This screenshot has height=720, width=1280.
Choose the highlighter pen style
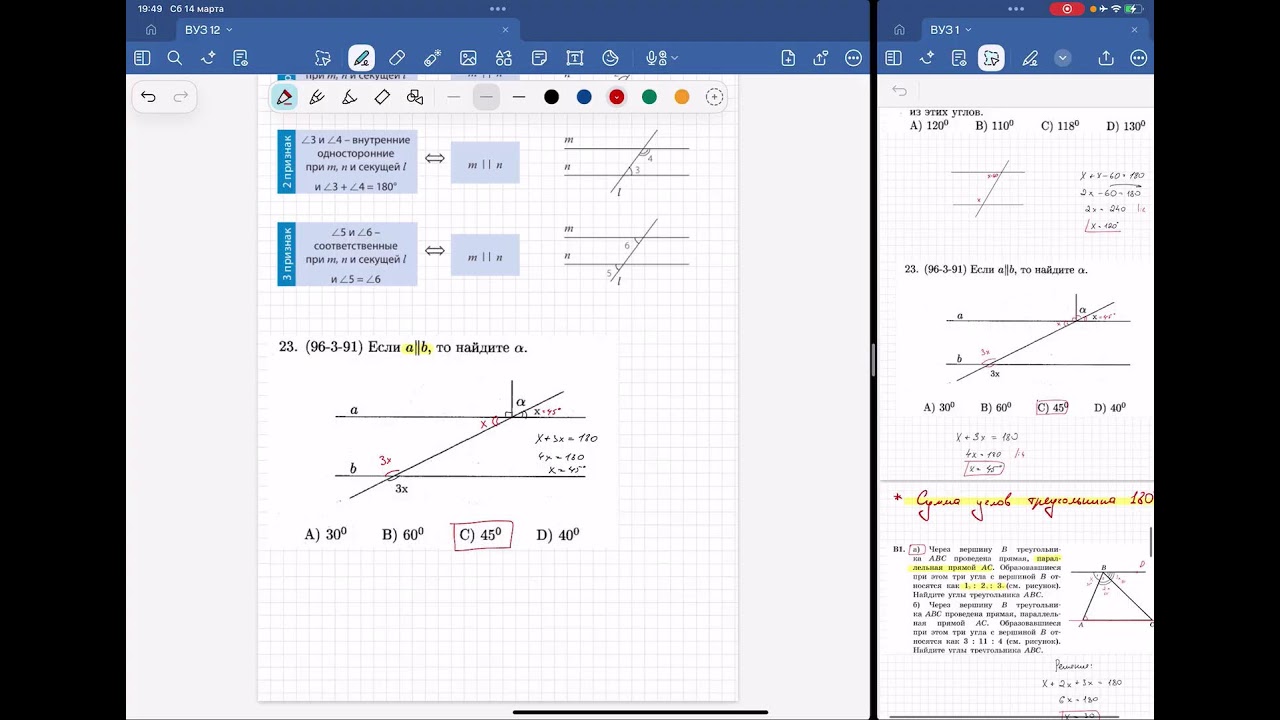coord(382,97)
